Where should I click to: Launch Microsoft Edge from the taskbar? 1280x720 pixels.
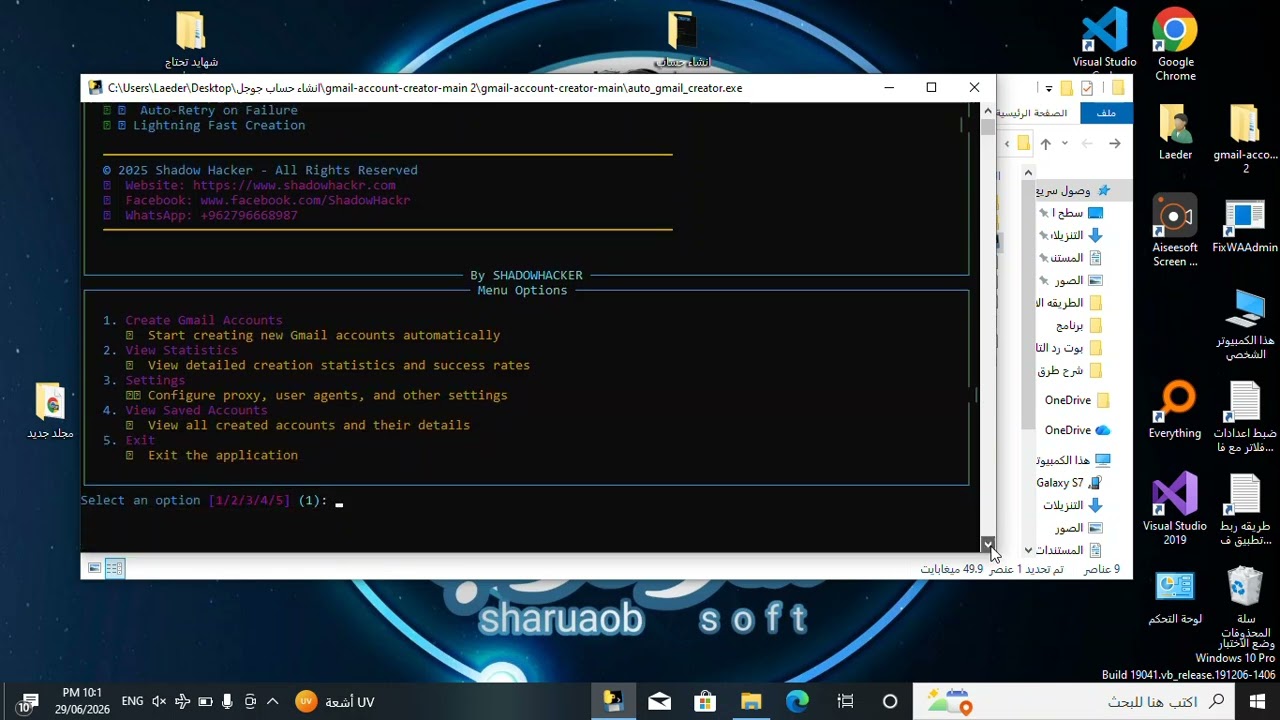pos(797,701)
